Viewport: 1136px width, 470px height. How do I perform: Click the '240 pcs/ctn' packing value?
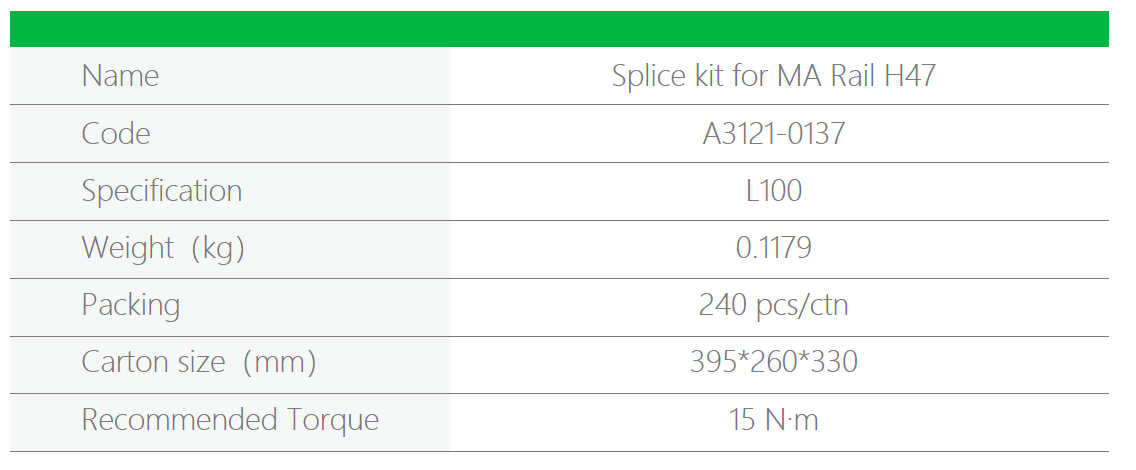click(x=773, y=305)
